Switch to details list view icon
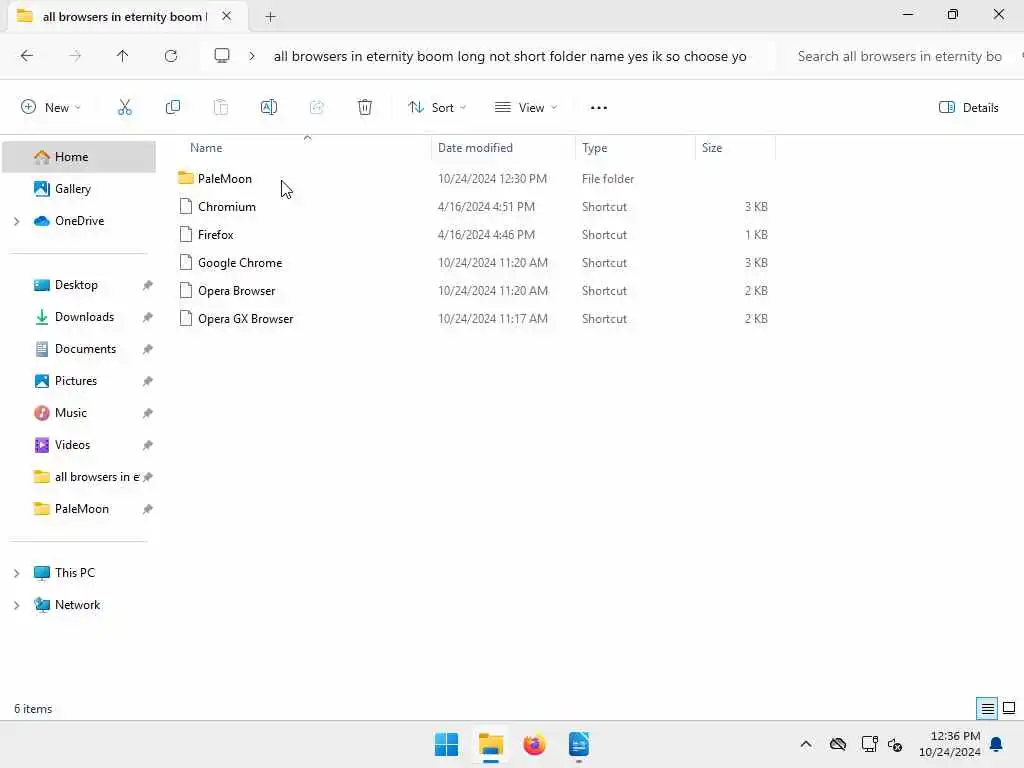 987,708
